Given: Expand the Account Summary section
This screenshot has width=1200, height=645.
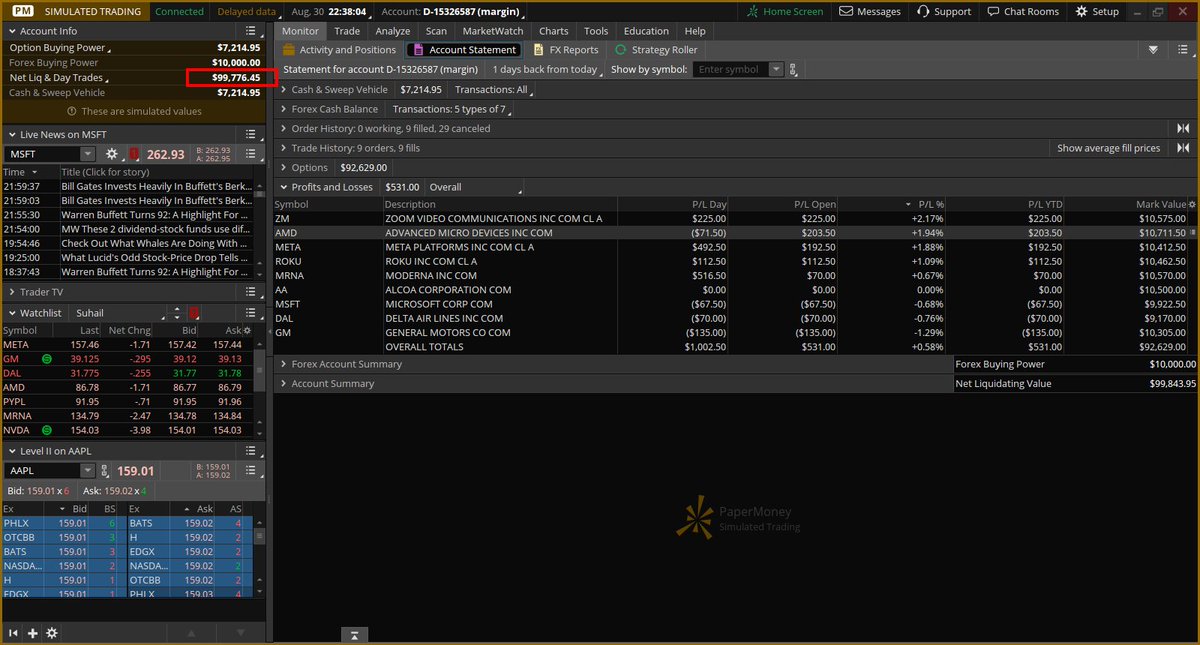Looking at the screenshot, I should click(284, 383).
